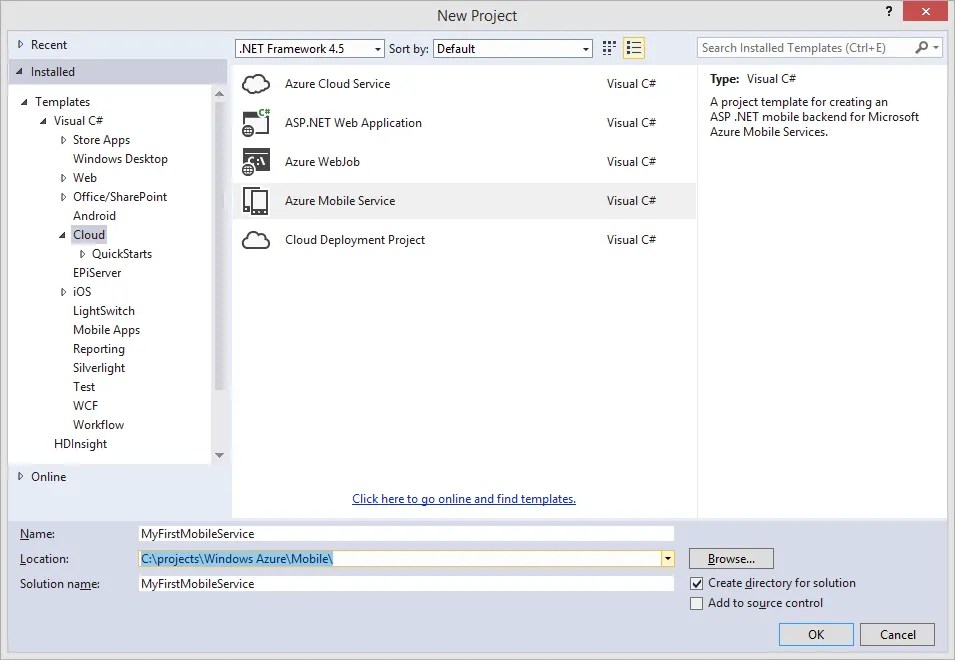Click the templates tree scroll up arrow
This screenshot has height=660, width=955.
coord(219,94)
